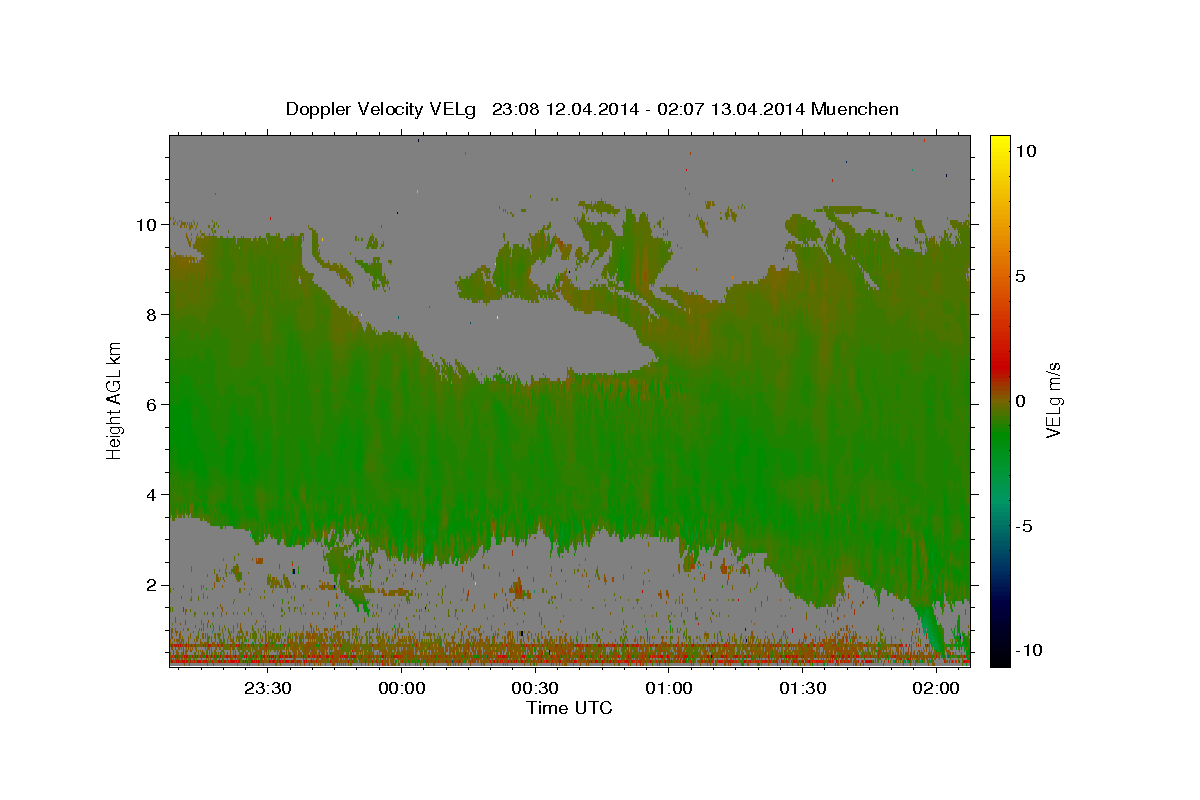Click the colorbar value label 10
This screenshot has height=800, width=1200.
(1026, 151)
